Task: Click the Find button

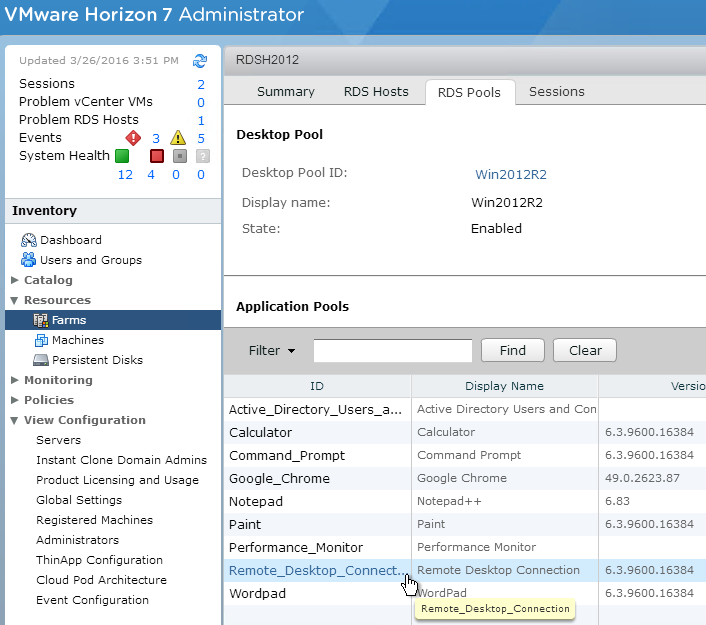Action: click(513, 350)
